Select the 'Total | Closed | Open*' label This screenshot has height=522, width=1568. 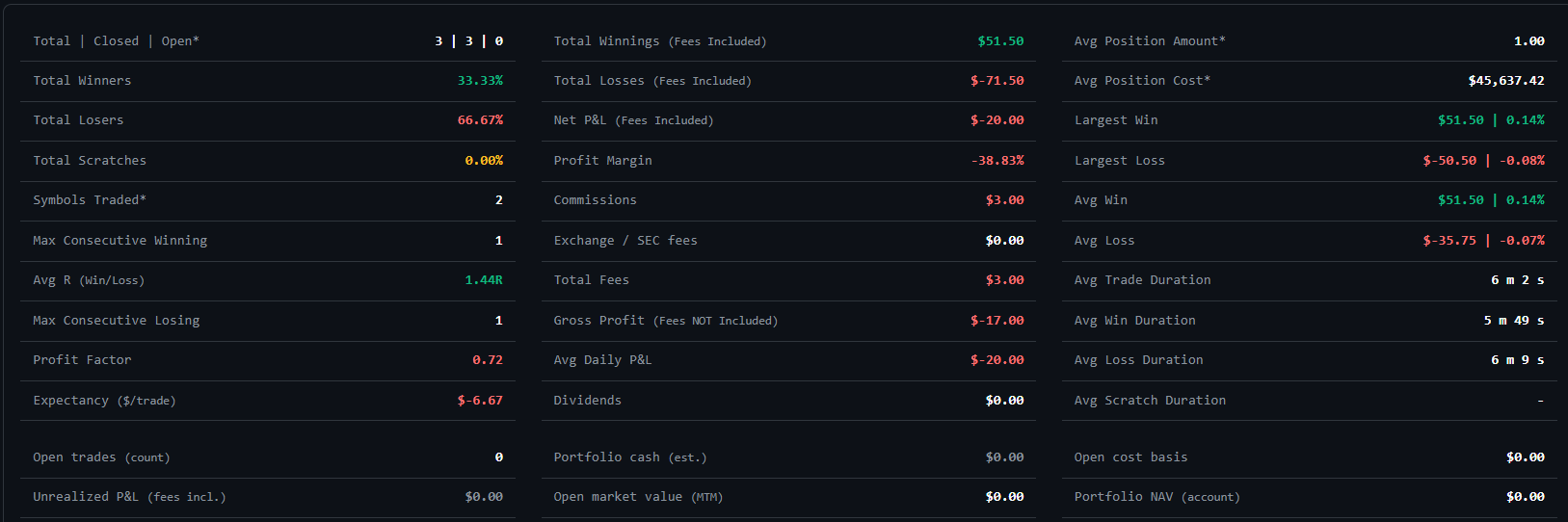[x=116, y=40]
